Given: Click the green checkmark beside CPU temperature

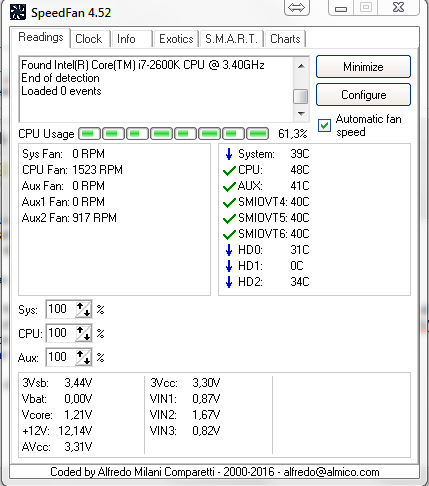Looking at the screenshot, I should tap(229, 171).
